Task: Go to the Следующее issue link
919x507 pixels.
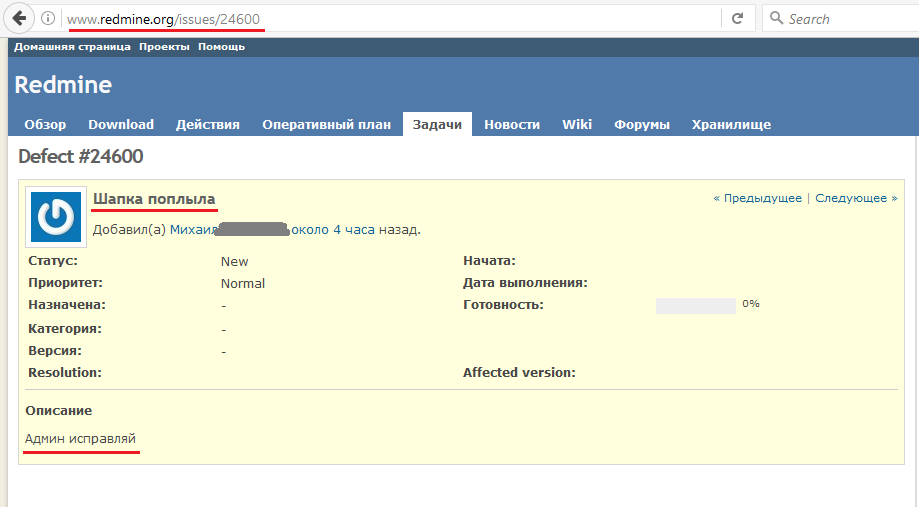Action: [x=856, y=198]
